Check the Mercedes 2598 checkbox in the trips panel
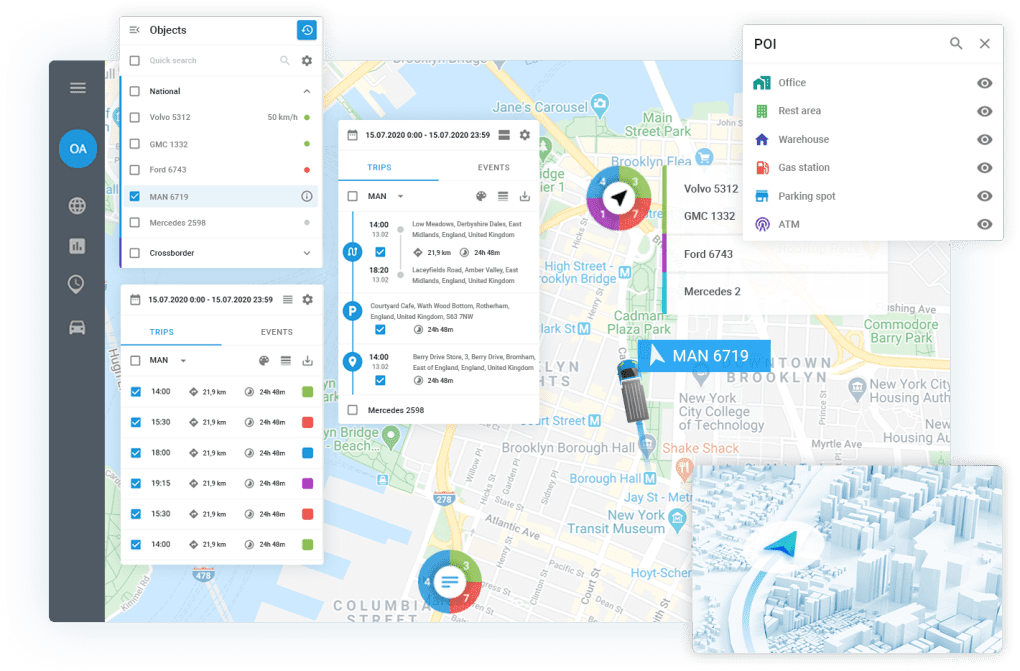The width and height of the screenshot is (1020, 671). pos(355,409)
